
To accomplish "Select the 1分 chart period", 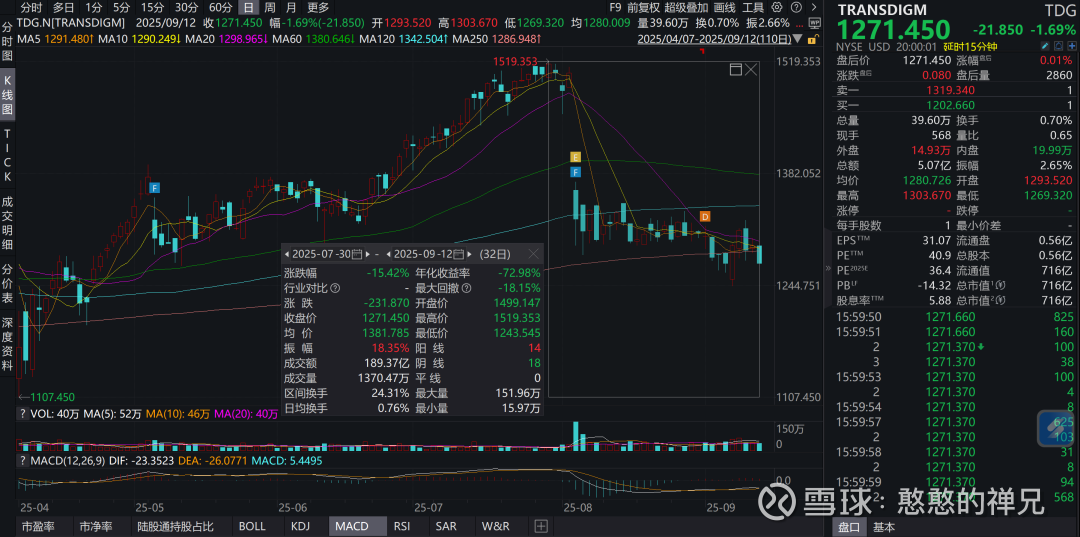I will (x=94, y=8).
